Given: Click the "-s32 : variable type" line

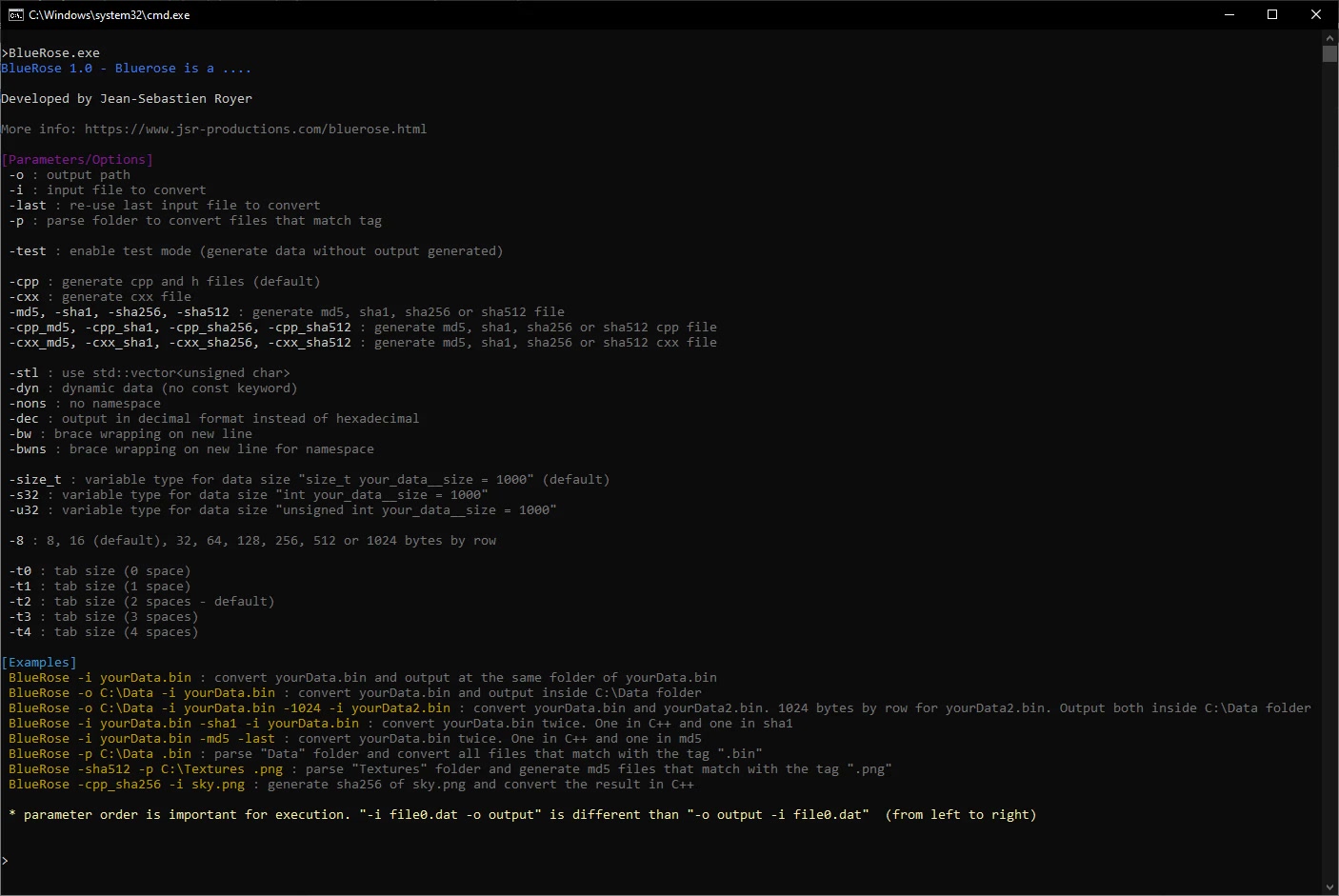Looking at the screenshot, I should point(249,494).
